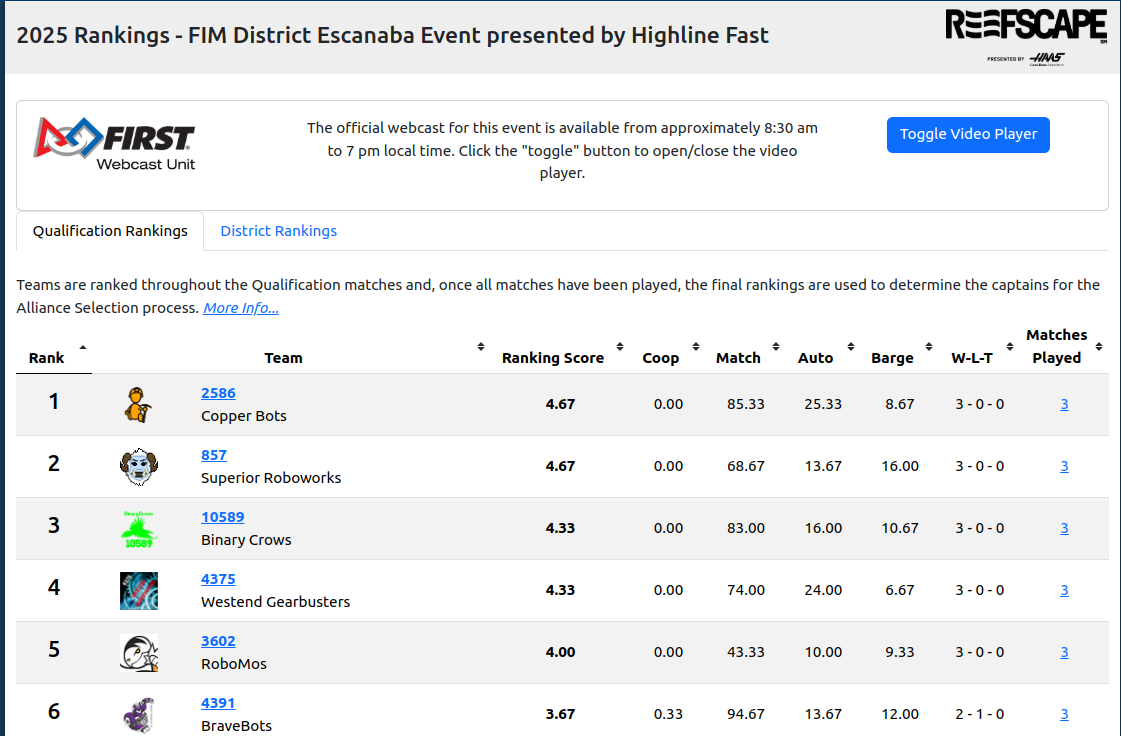Toggle the video player open
Image resolution: width=1121 pixels, height=736 pixels.
[967, 134]
